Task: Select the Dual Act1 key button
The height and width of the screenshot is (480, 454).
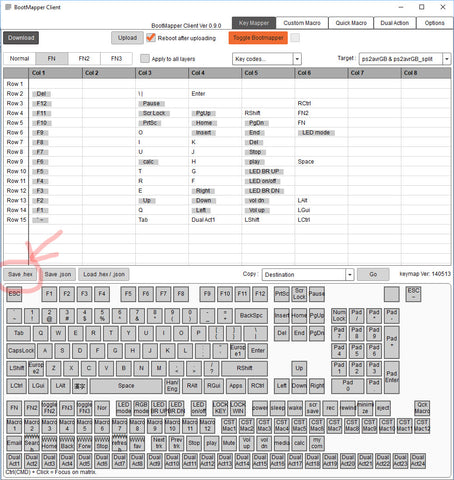Action: click(x=14, y=460)
